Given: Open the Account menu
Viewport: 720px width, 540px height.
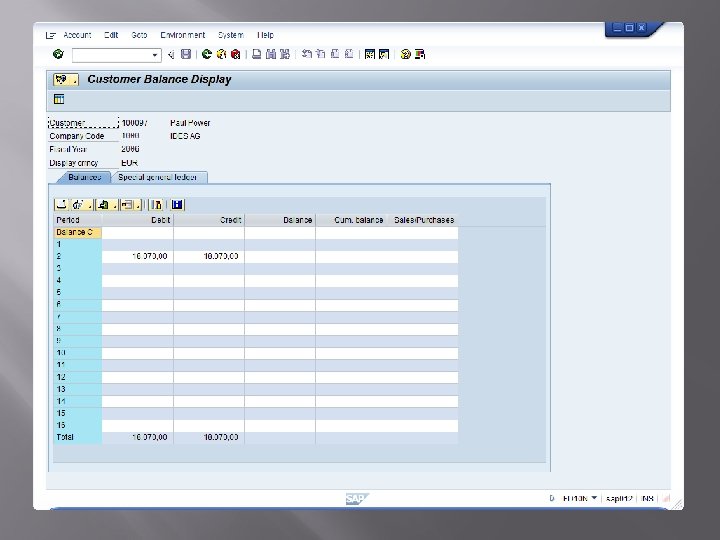Looking at the screenshot, I should (x=77, y=35).
